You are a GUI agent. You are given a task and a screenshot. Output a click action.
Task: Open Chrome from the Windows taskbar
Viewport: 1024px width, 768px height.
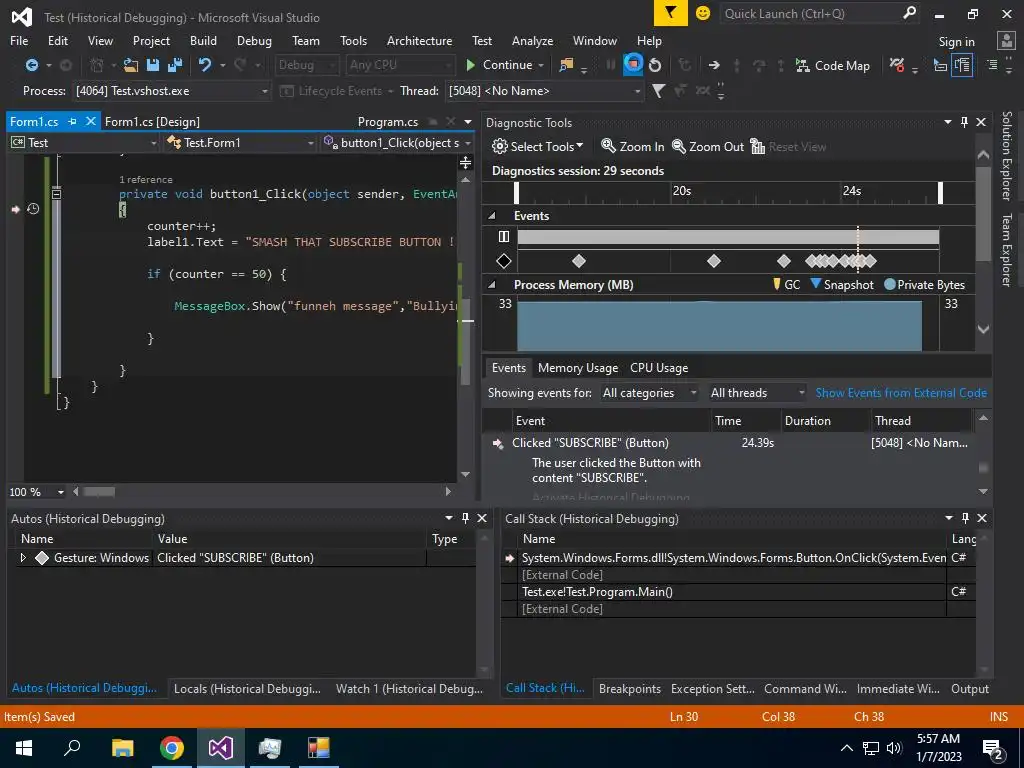click(x=171, y=748)
